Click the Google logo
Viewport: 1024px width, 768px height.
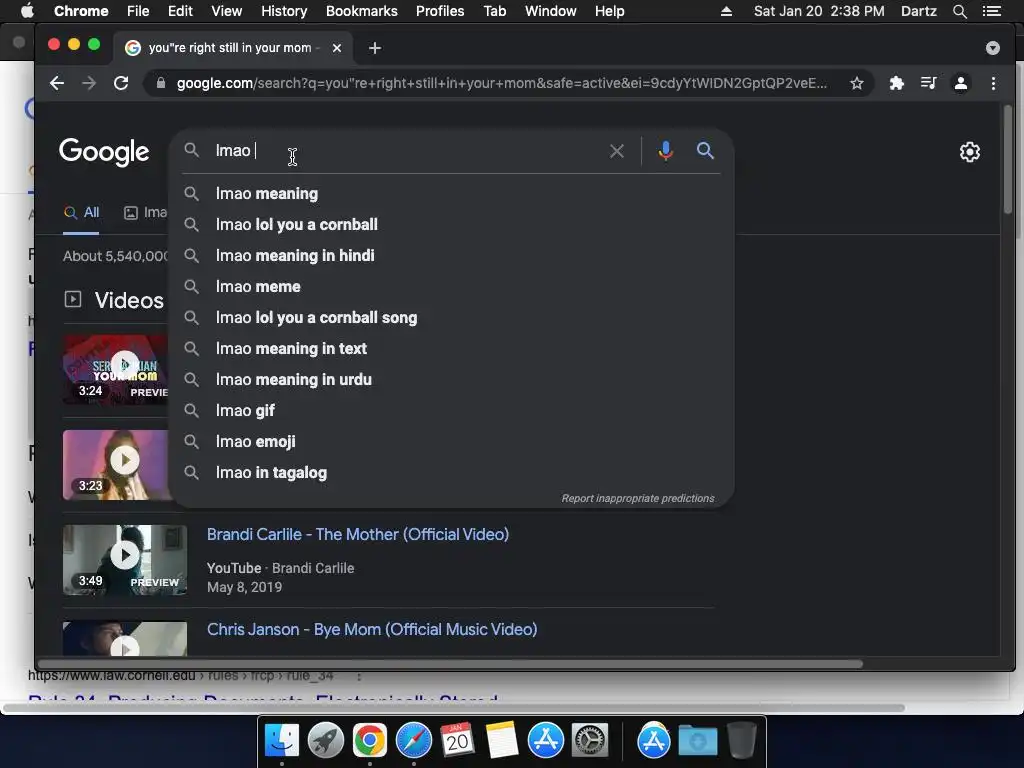coord(104,152)
